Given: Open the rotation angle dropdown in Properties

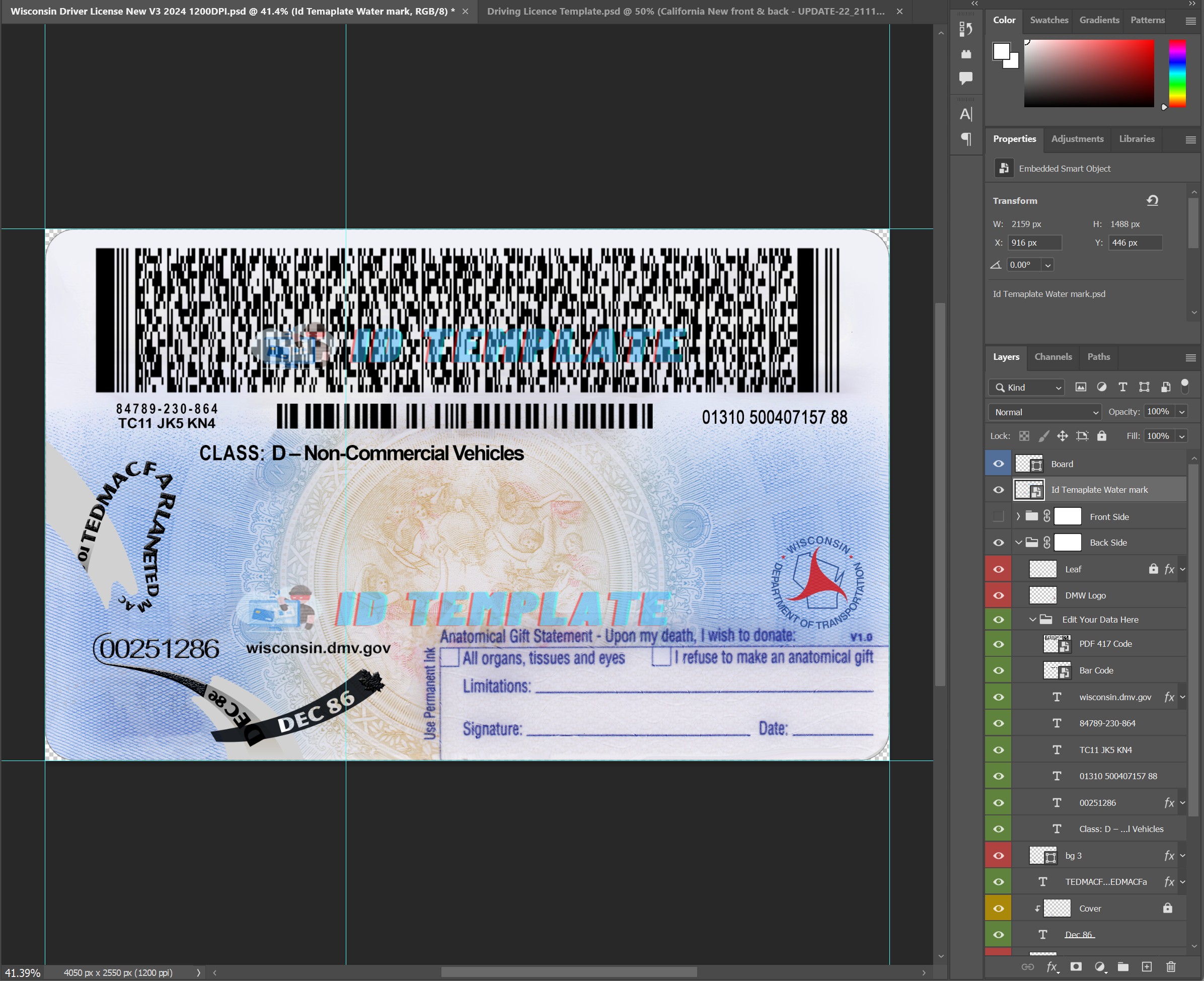Looking at the screenshot, I should (x=1047, y=264).
